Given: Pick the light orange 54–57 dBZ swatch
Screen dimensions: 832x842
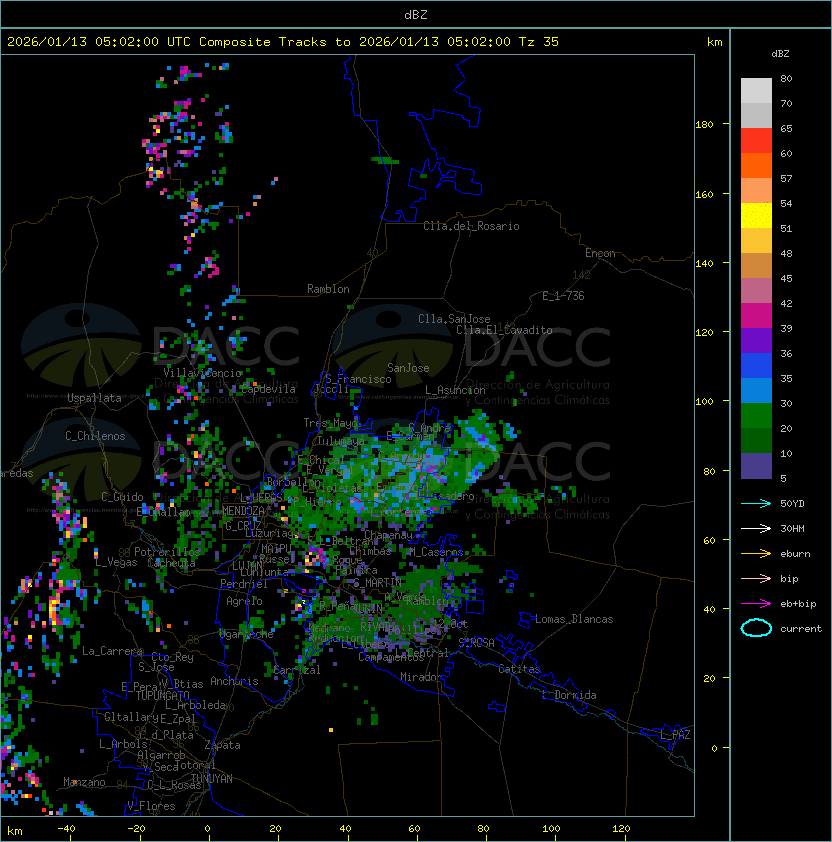Looking at the screenshot, I should point(756,191).
